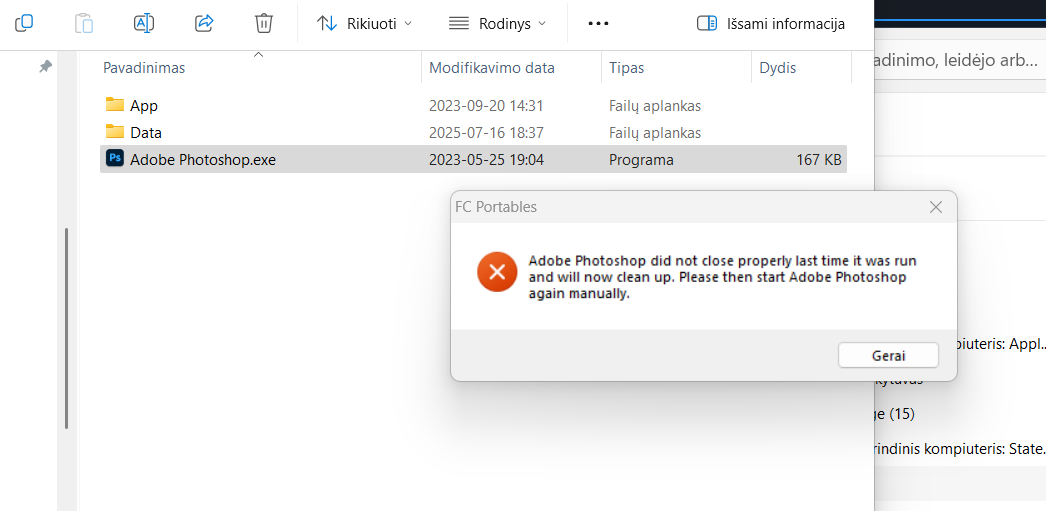The image size is (1046, 511).
Task: Click the red error icon in dialog
Action: click(497, 271)
